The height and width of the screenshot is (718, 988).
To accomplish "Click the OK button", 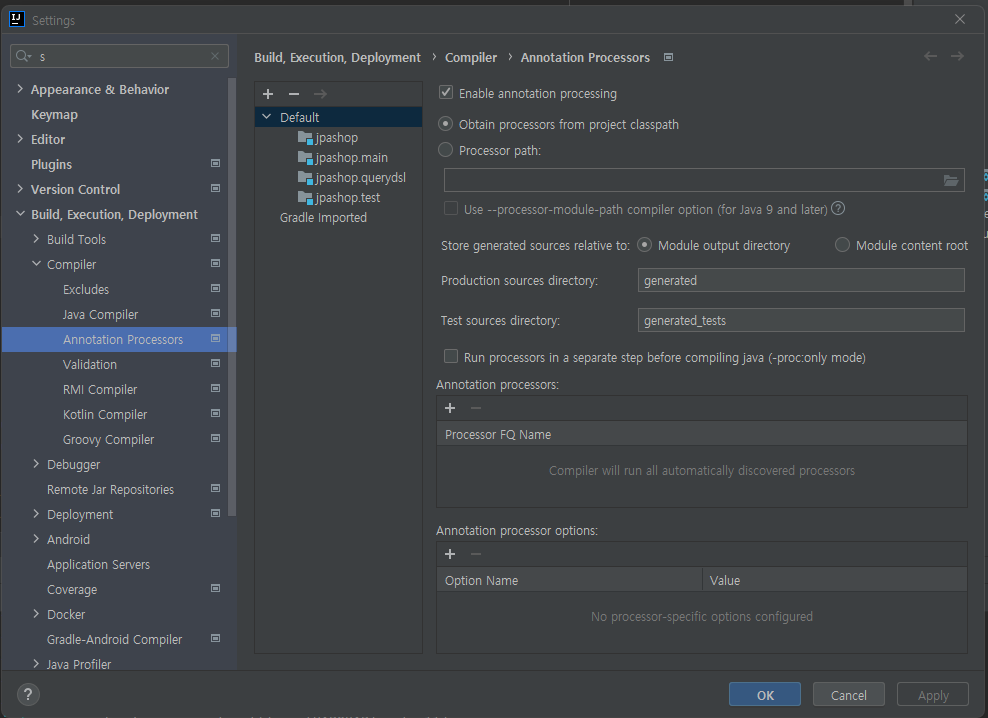I will (765, 695).
